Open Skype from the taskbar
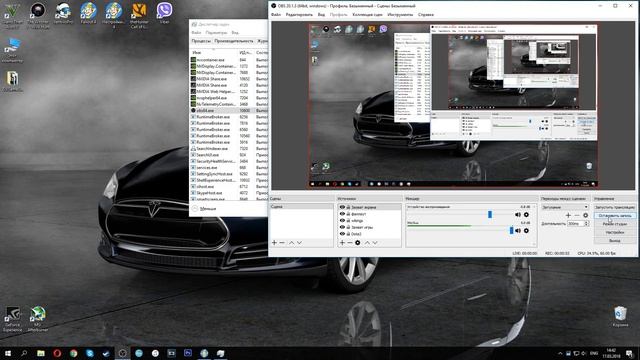640x360 pixels. pyautogui.click(x=90, y=353)
